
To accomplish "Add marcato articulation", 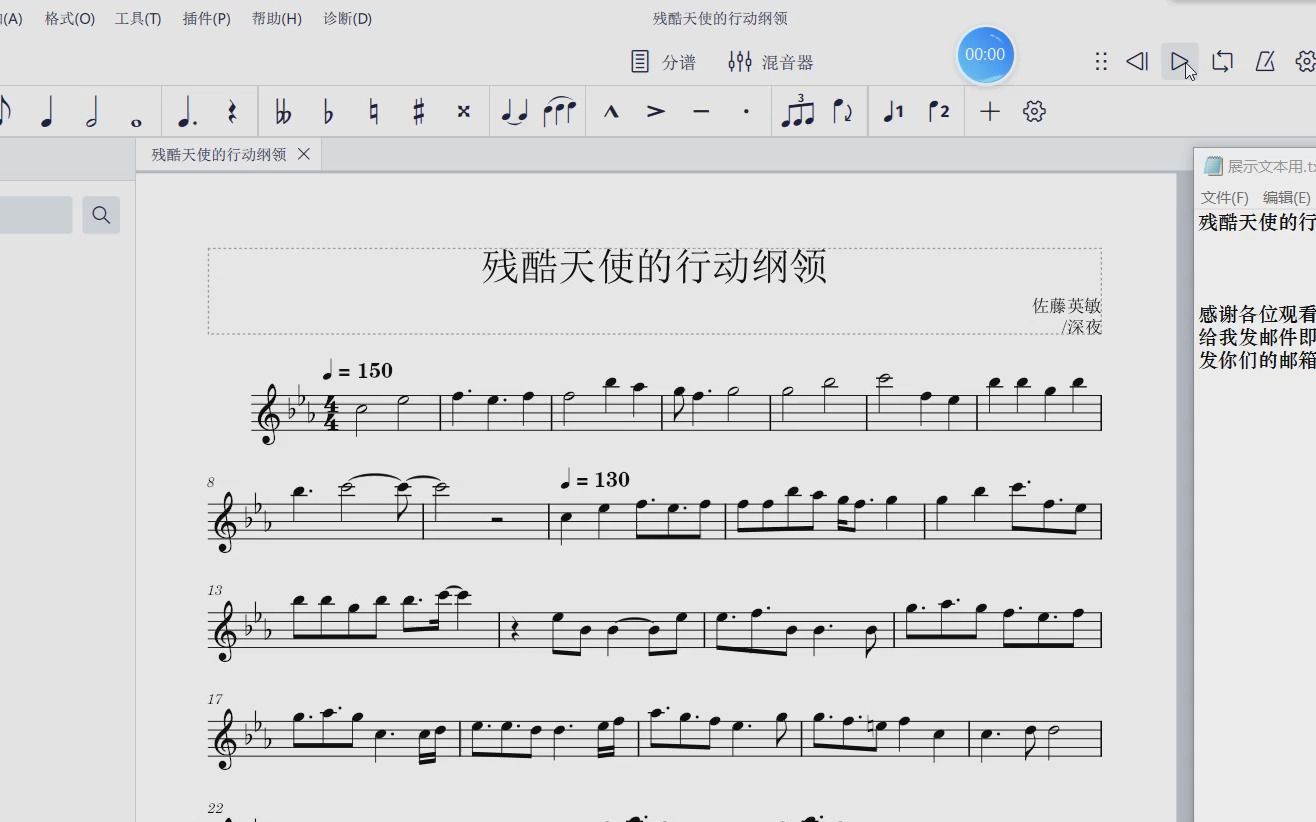I will [611, 112].
